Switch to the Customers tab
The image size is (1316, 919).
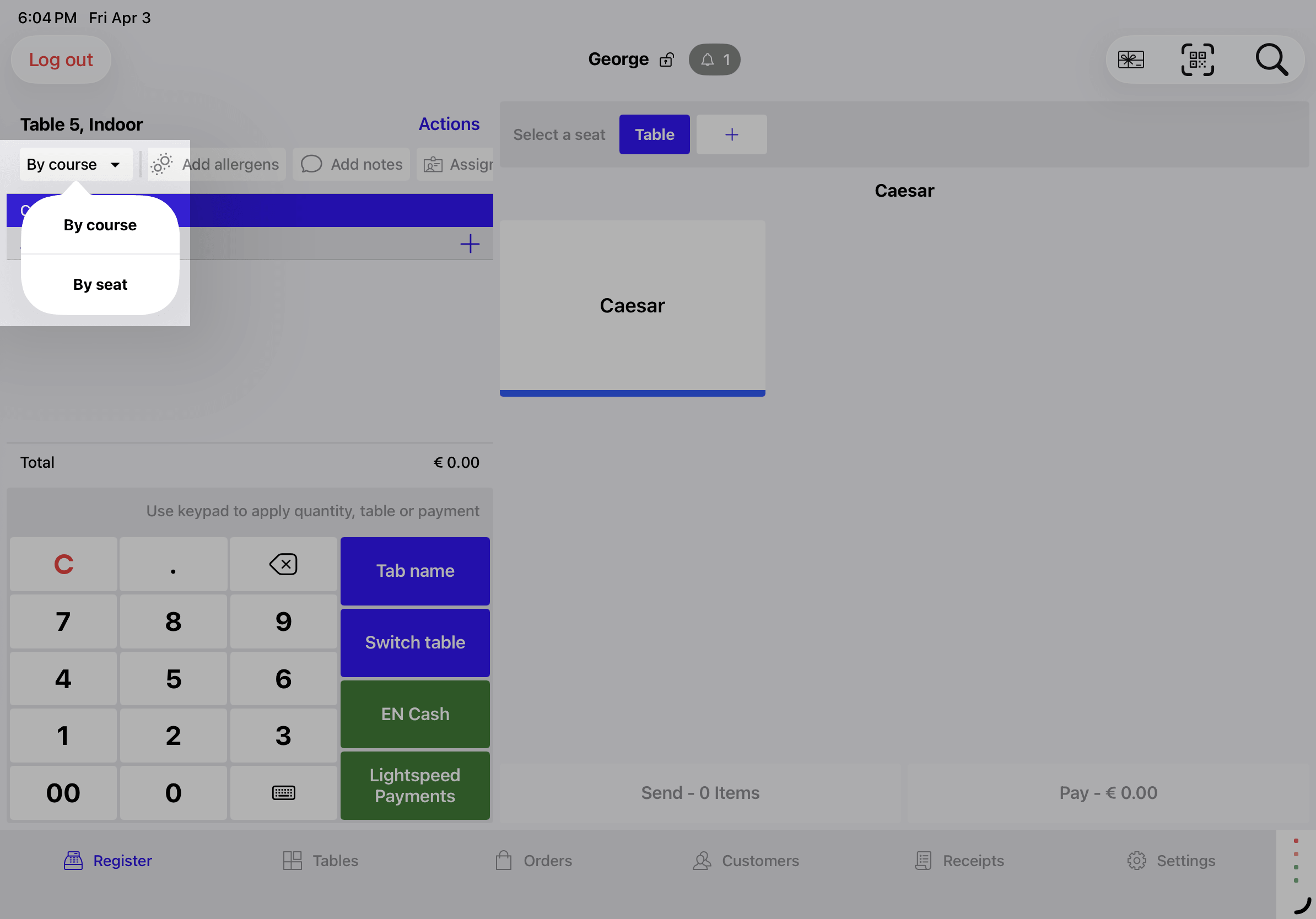click(745, 860)
